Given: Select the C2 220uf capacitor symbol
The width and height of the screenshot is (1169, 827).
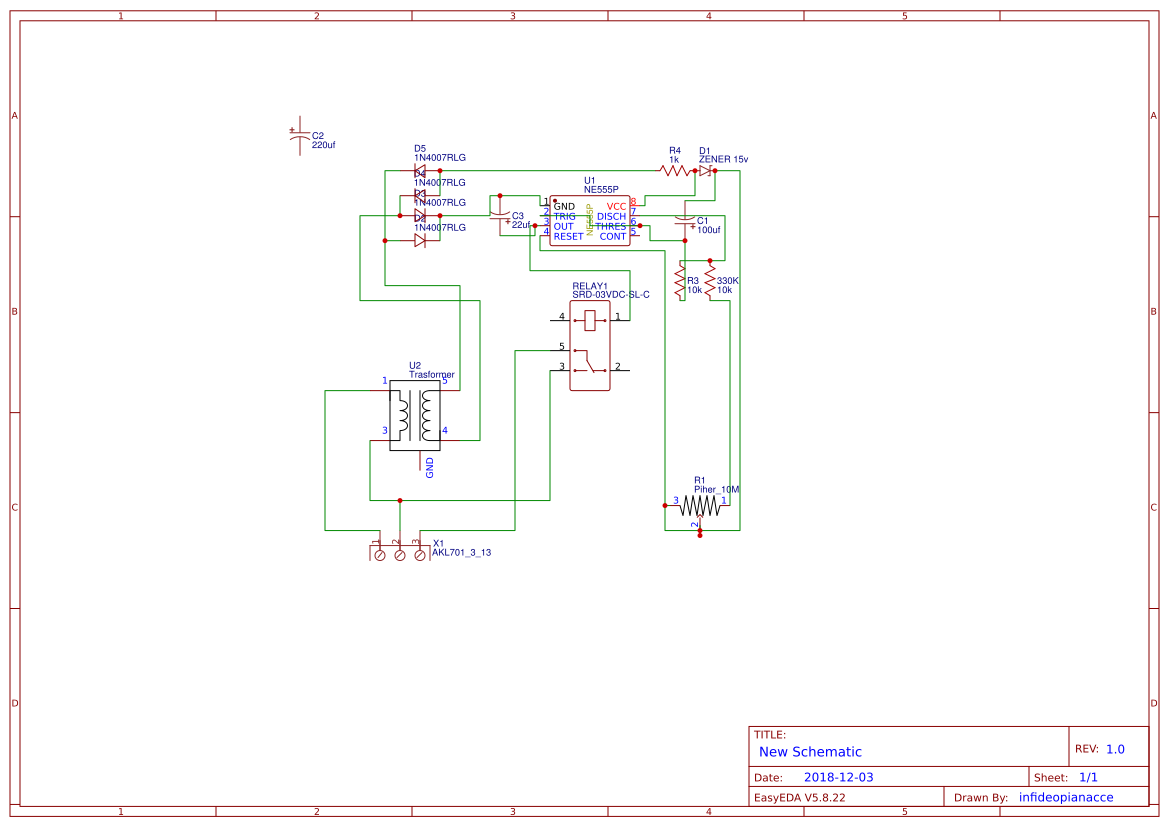Looking at the screenshot, I should pyautogui.click(x=300, y=136).
